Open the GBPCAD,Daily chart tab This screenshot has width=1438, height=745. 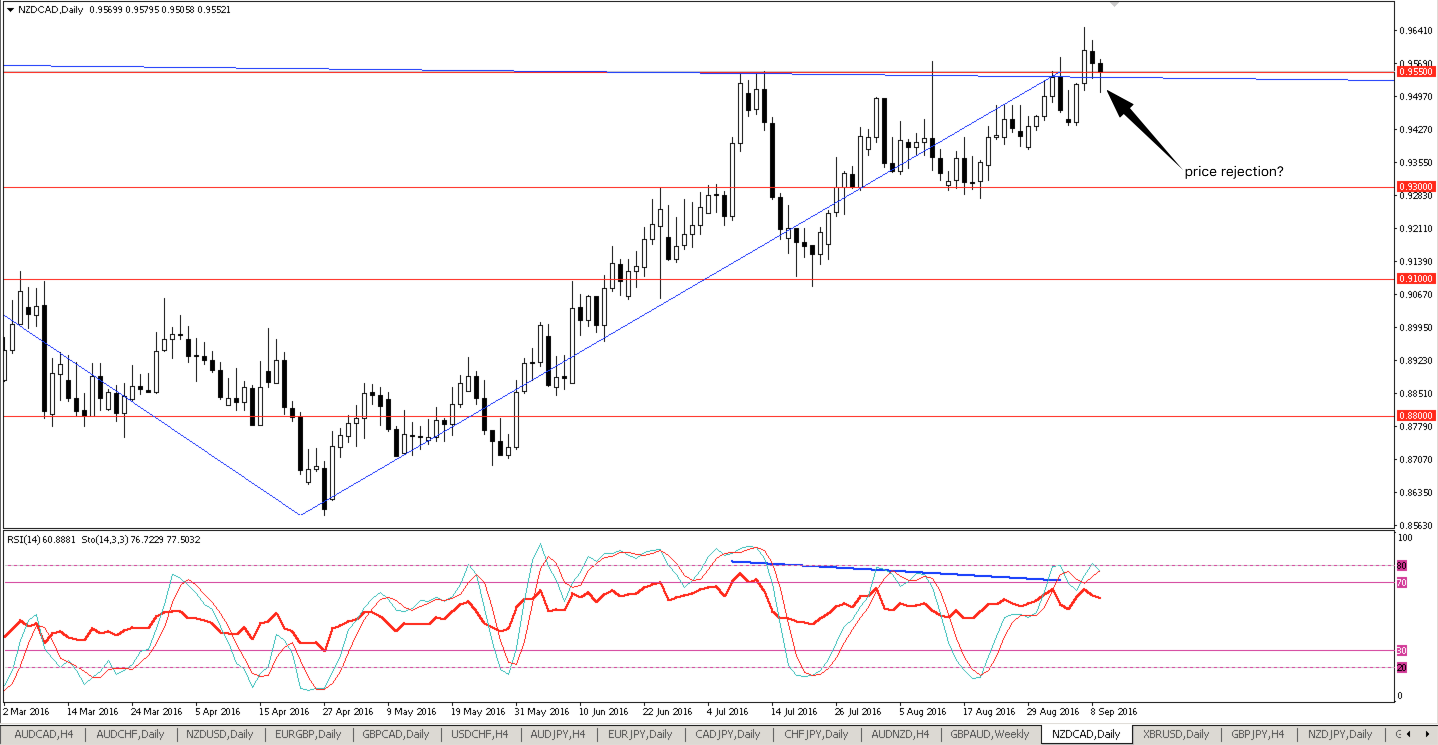pos(396,735)
